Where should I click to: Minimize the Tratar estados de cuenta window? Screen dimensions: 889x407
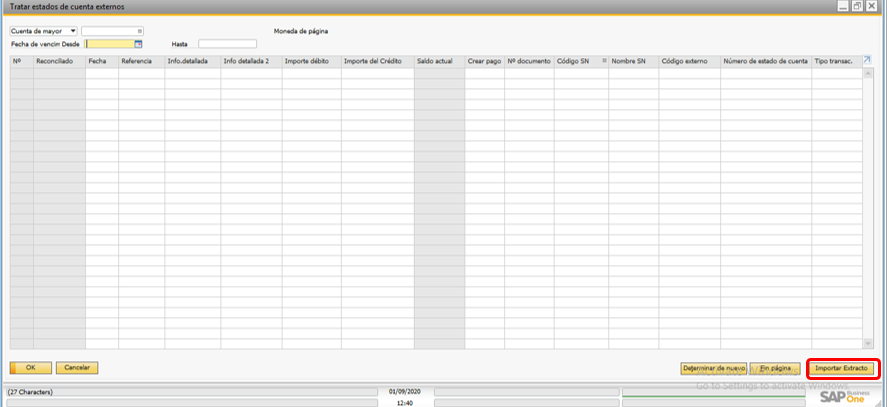click(x=843, y=6)
